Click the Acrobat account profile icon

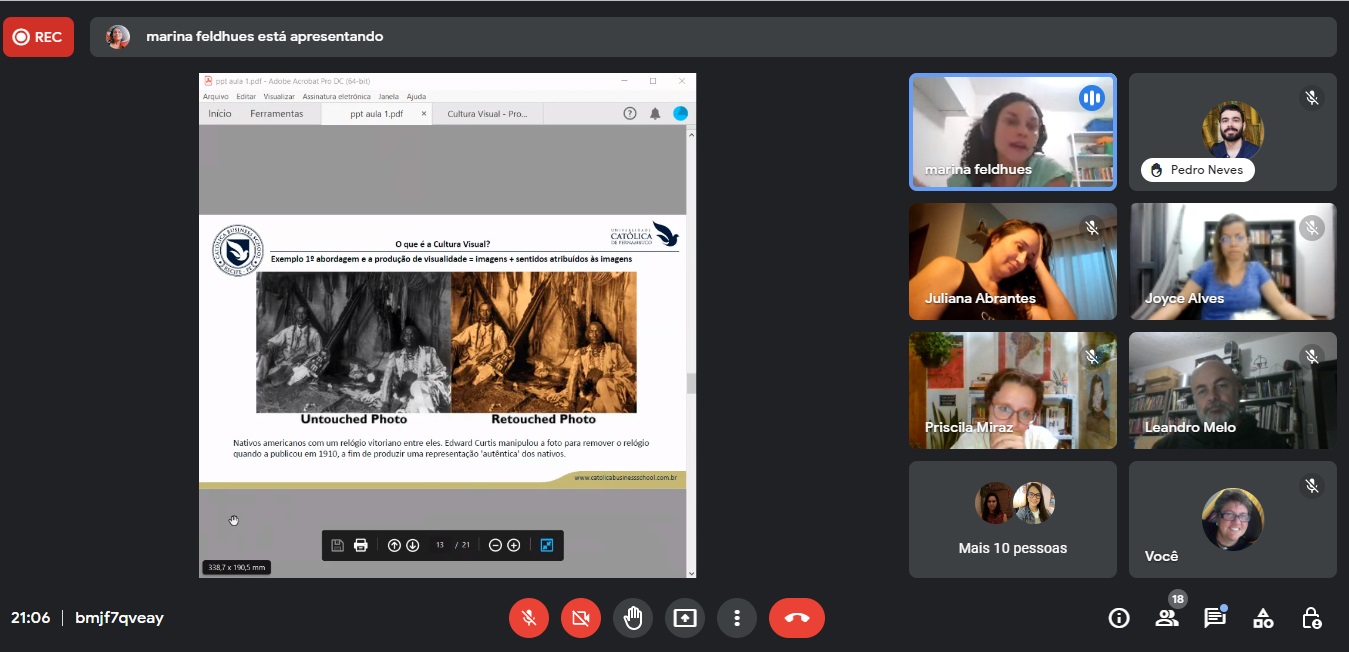pos(680,114)
